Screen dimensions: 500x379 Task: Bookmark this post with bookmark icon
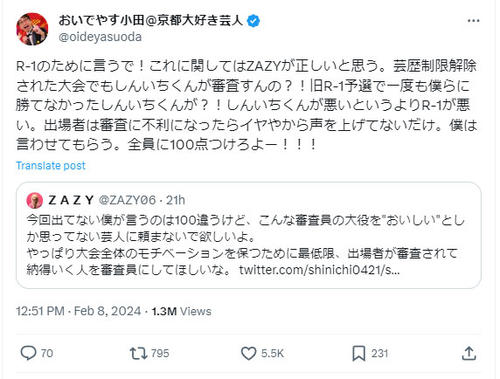359,353
